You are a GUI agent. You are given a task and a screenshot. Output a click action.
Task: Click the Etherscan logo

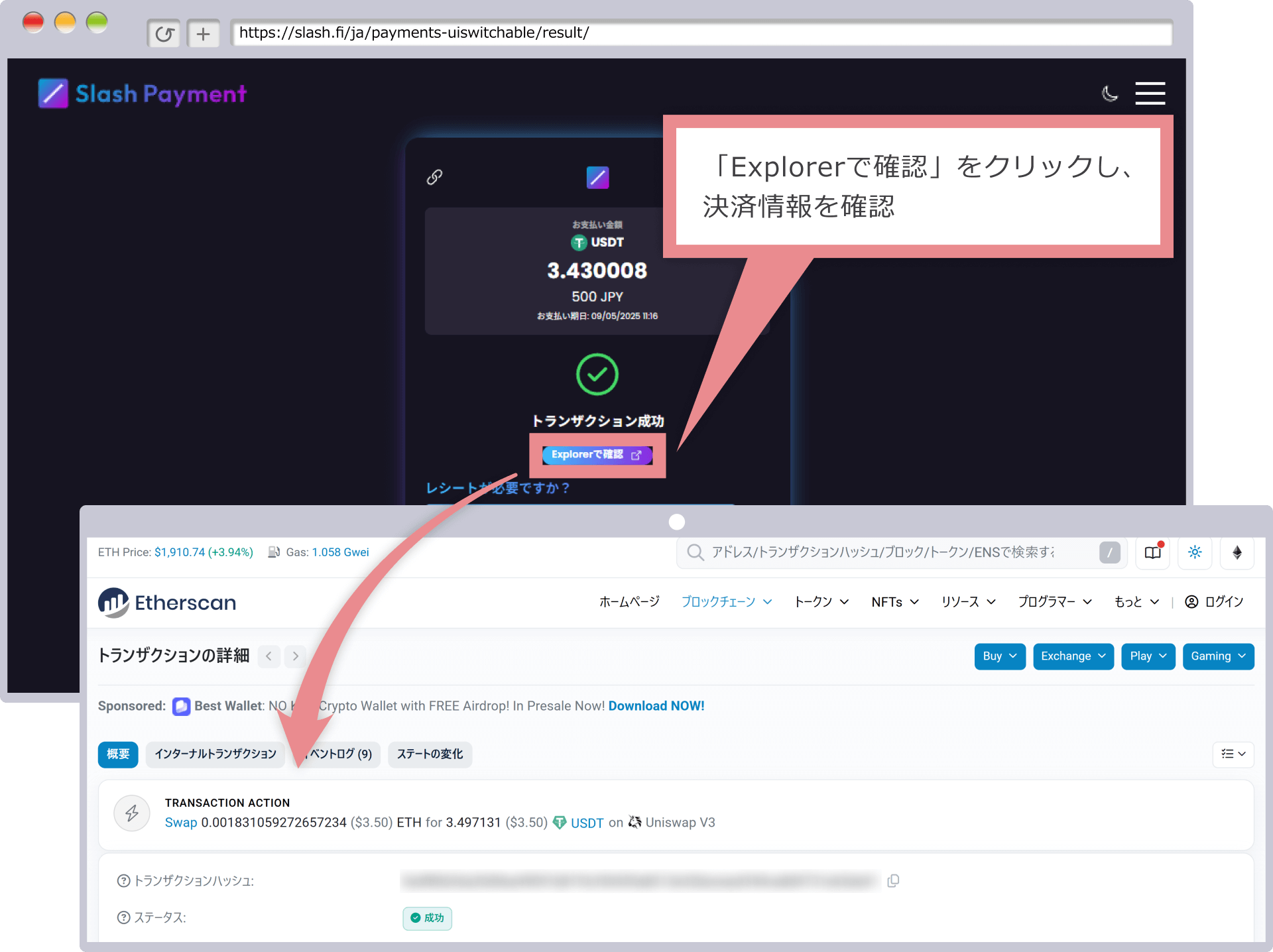[x=167, y=602]
